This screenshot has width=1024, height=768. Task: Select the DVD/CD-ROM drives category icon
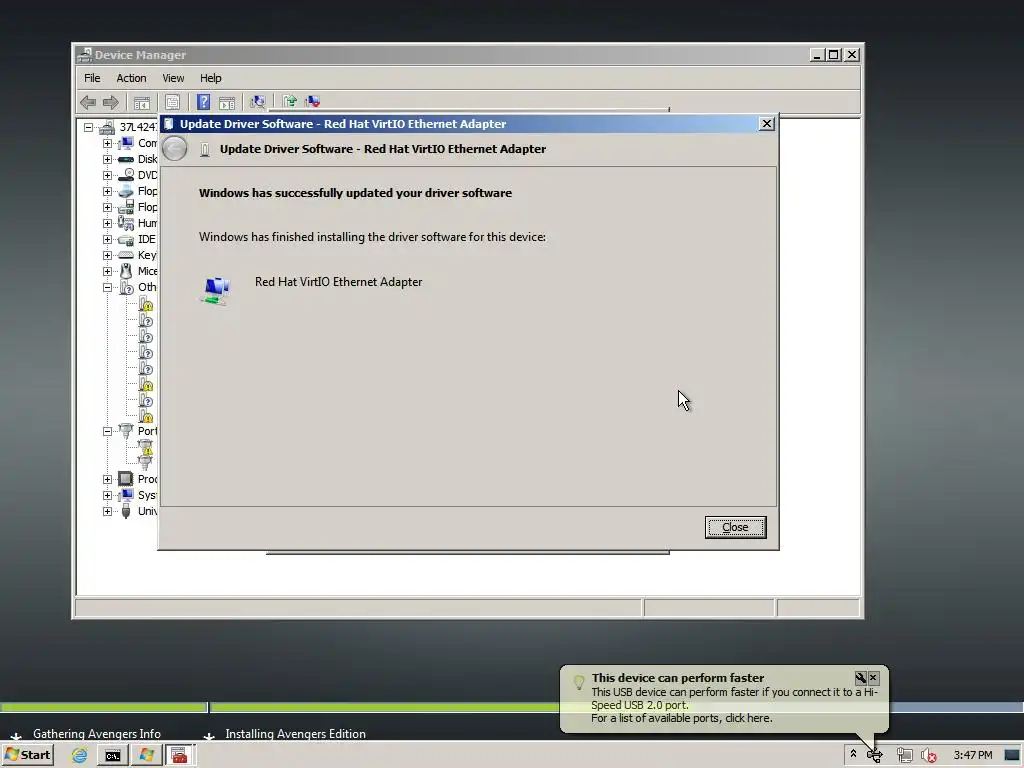tap(126, 175)
